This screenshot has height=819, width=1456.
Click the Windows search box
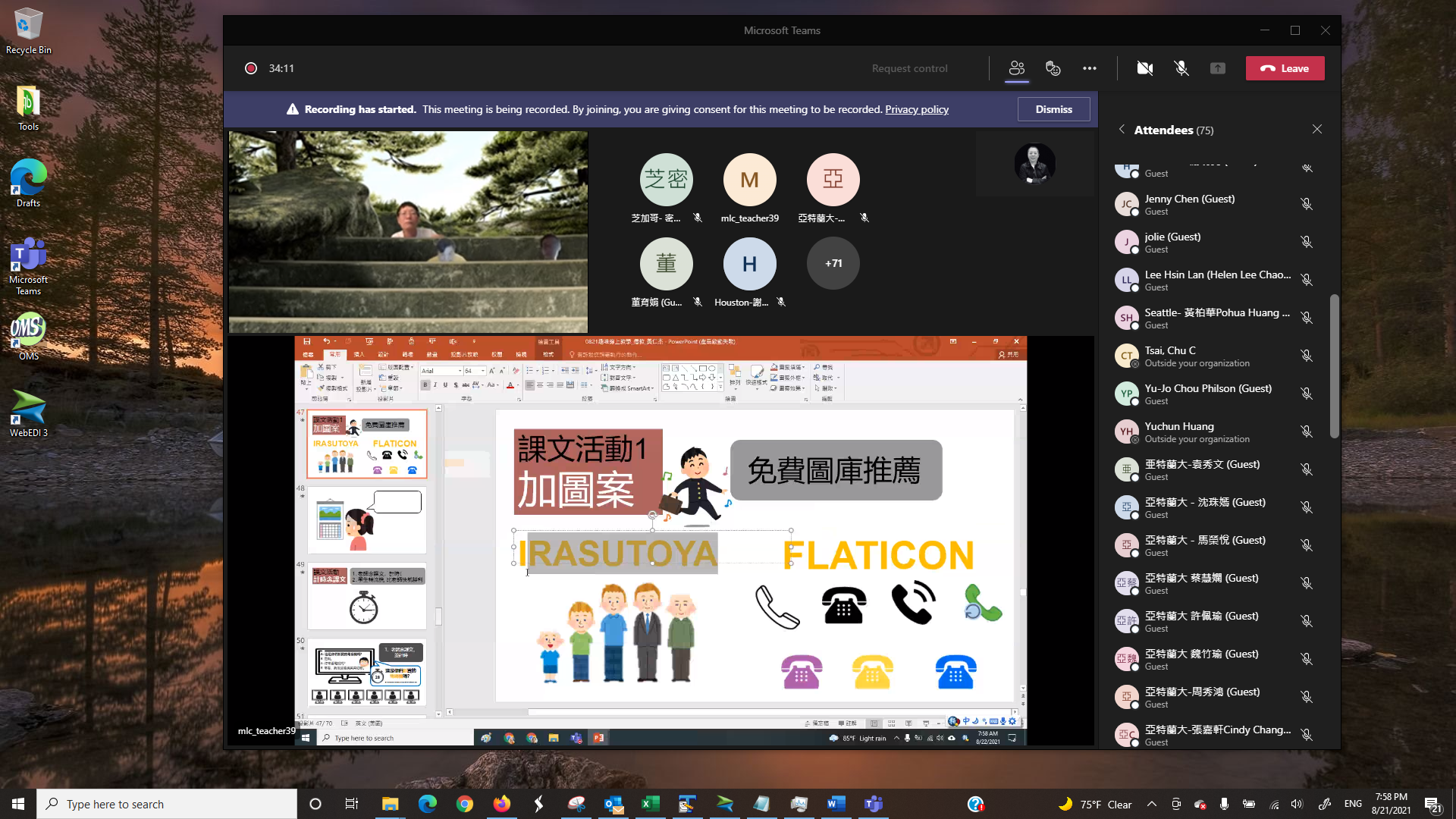[x=167, y=804]
